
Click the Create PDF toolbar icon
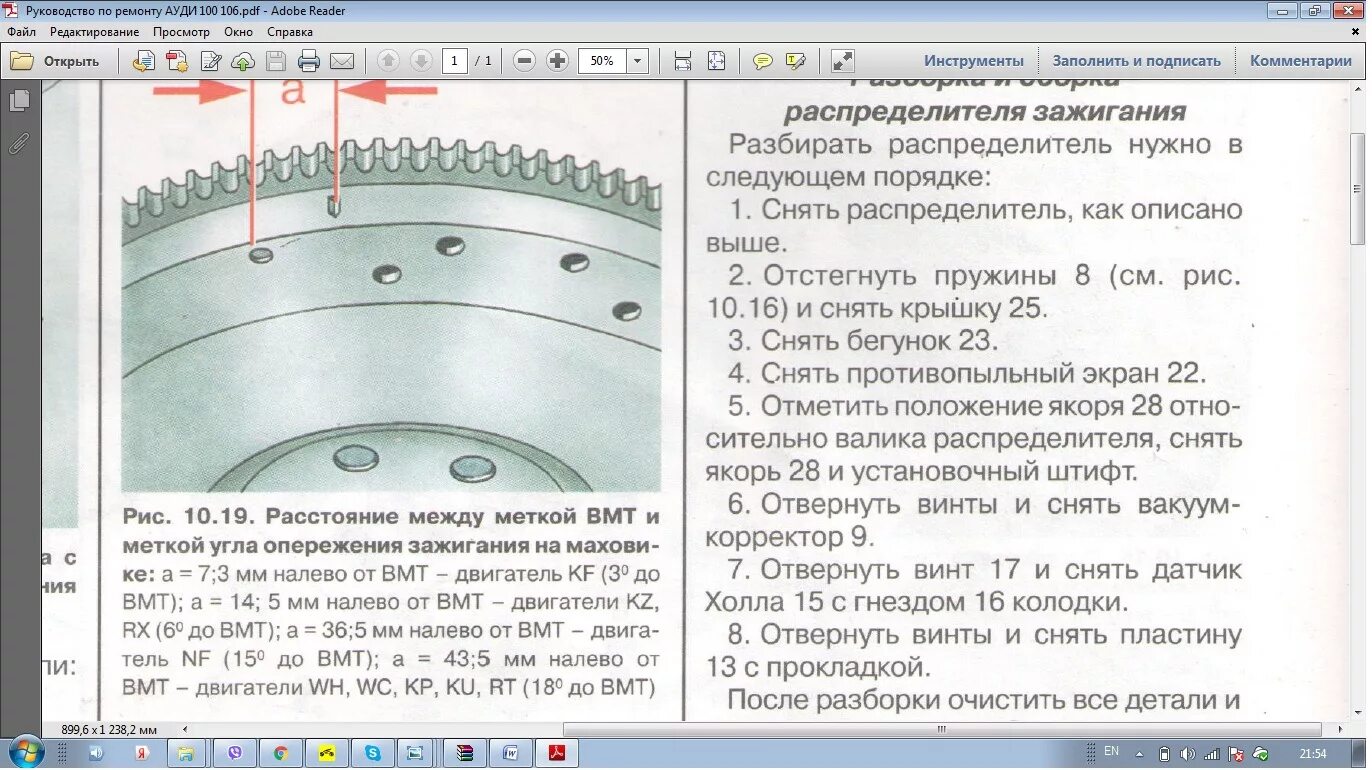(177, 61)
